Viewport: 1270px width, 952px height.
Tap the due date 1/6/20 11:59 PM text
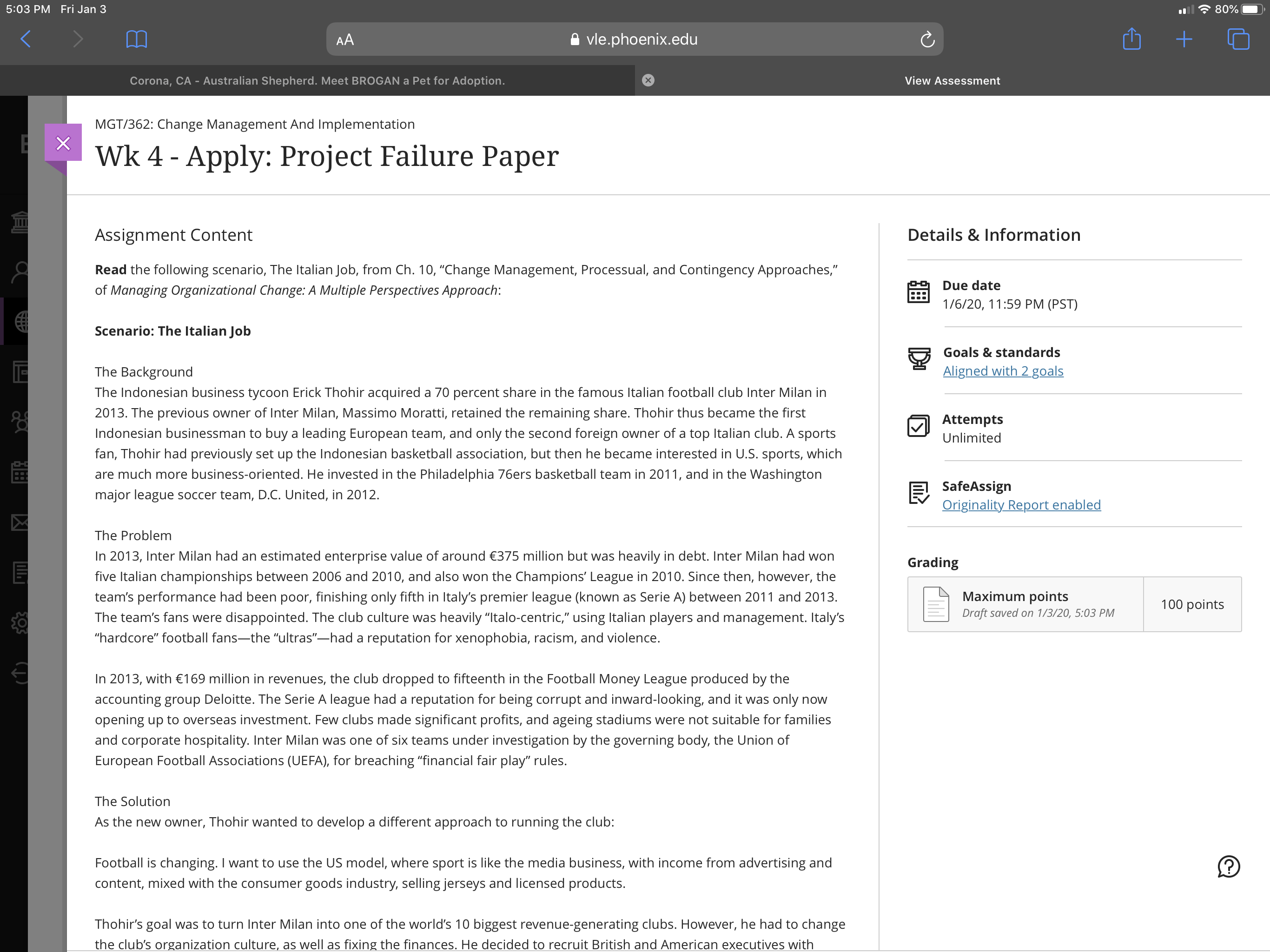pyautogui.click(x=1010, y=304)
